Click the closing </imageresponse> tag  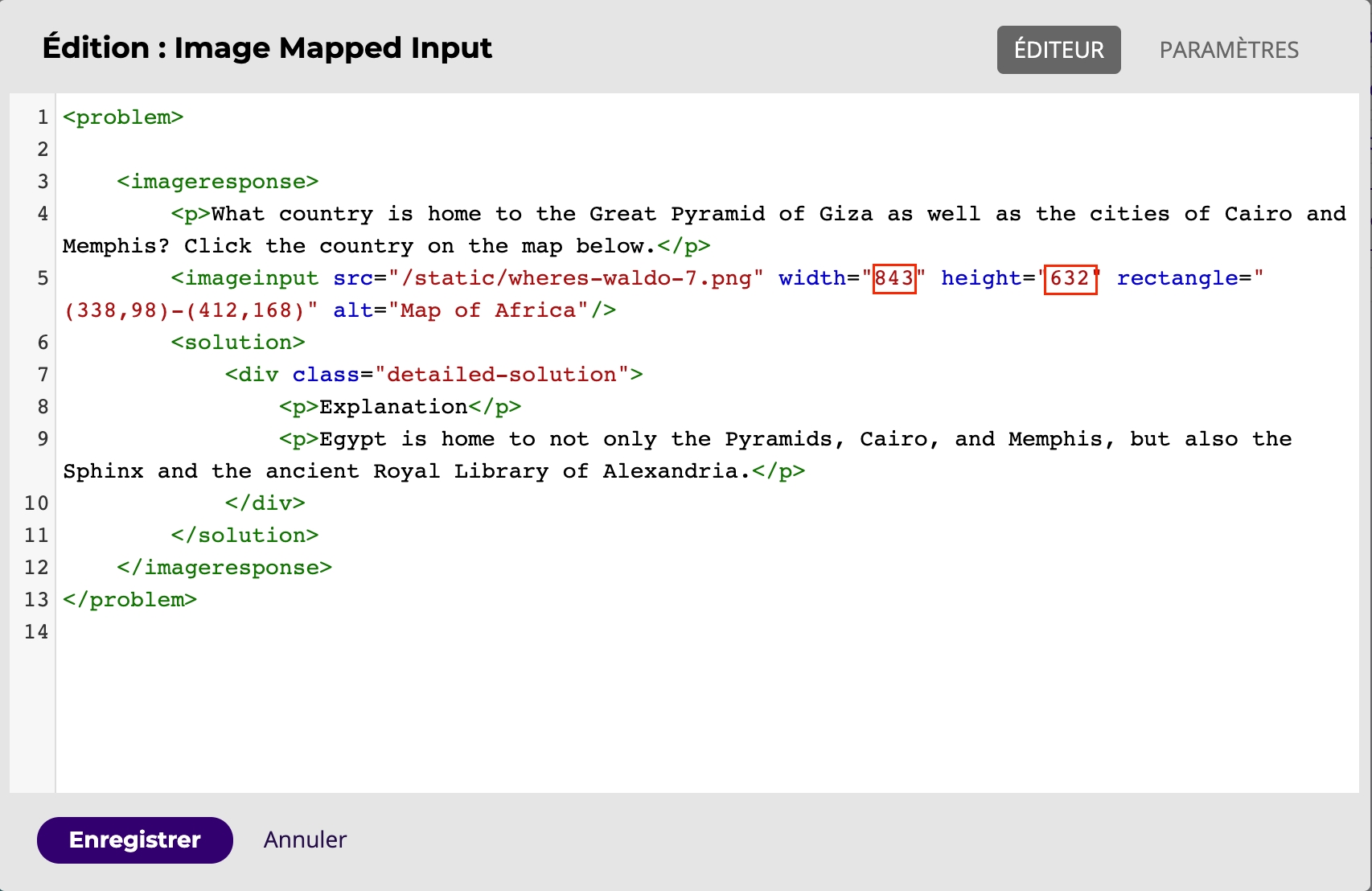click(x=224, y=568)
